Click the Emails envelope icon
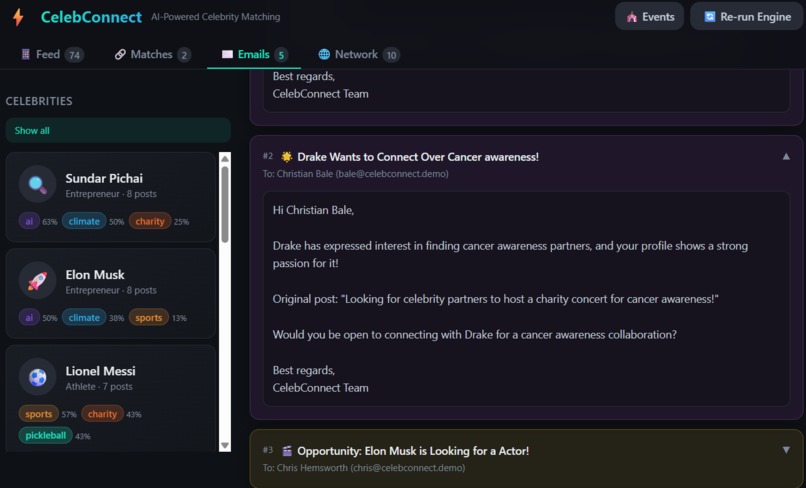The image size is (806, 488). click(x=227, y=54)
